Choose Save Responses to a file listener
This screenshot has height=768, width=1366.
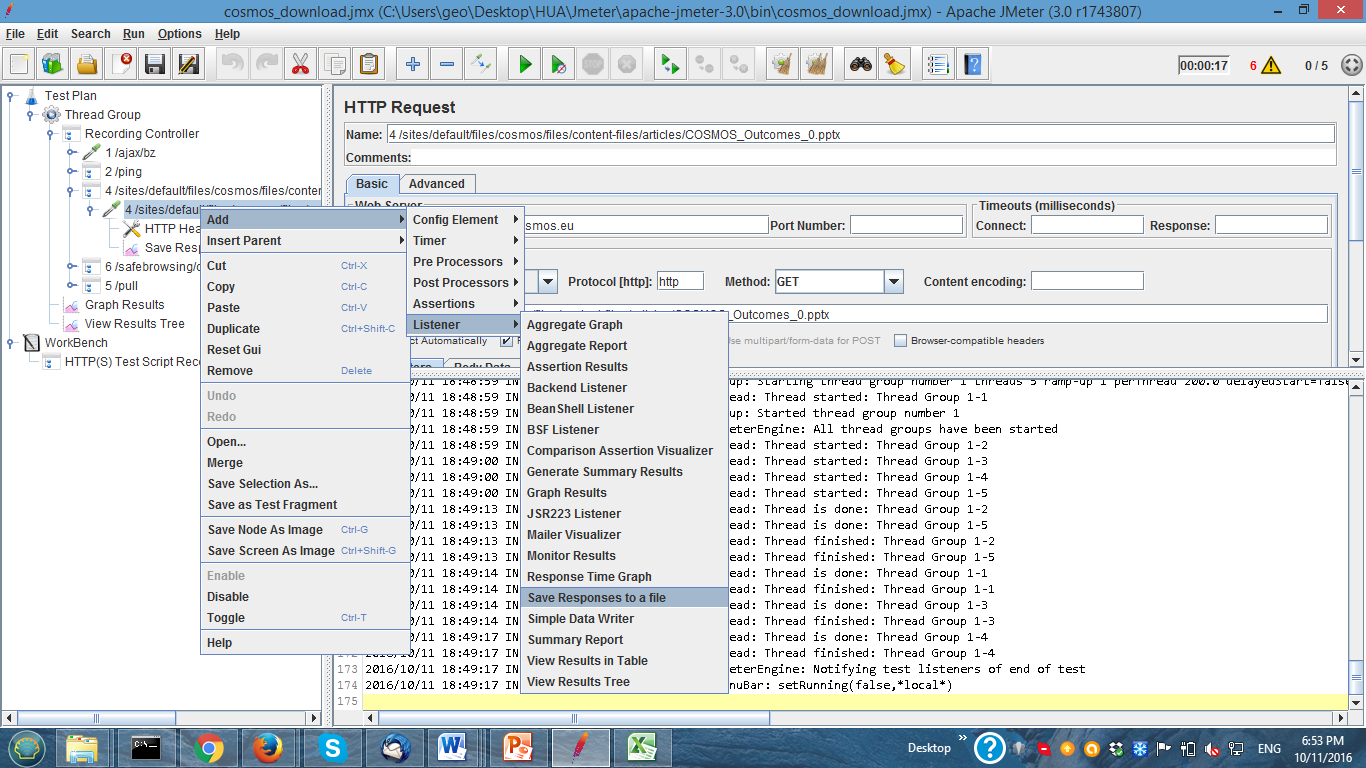pos(625,598)
